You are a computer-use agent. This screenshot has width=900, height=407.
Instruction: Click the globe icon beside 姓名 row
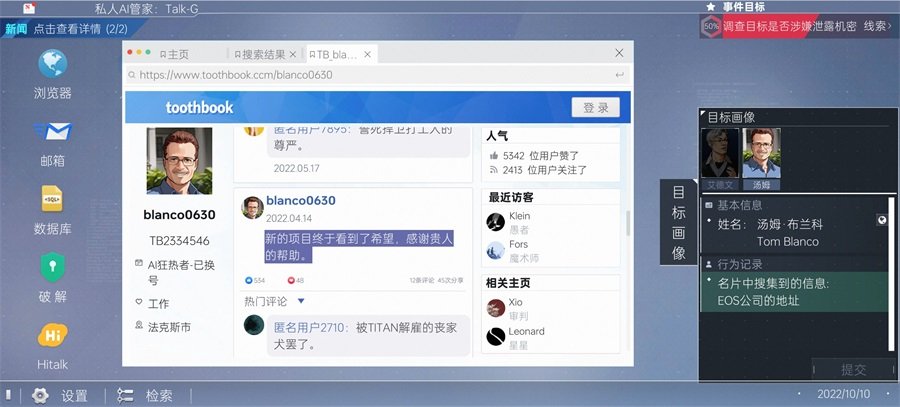(882, 220)
